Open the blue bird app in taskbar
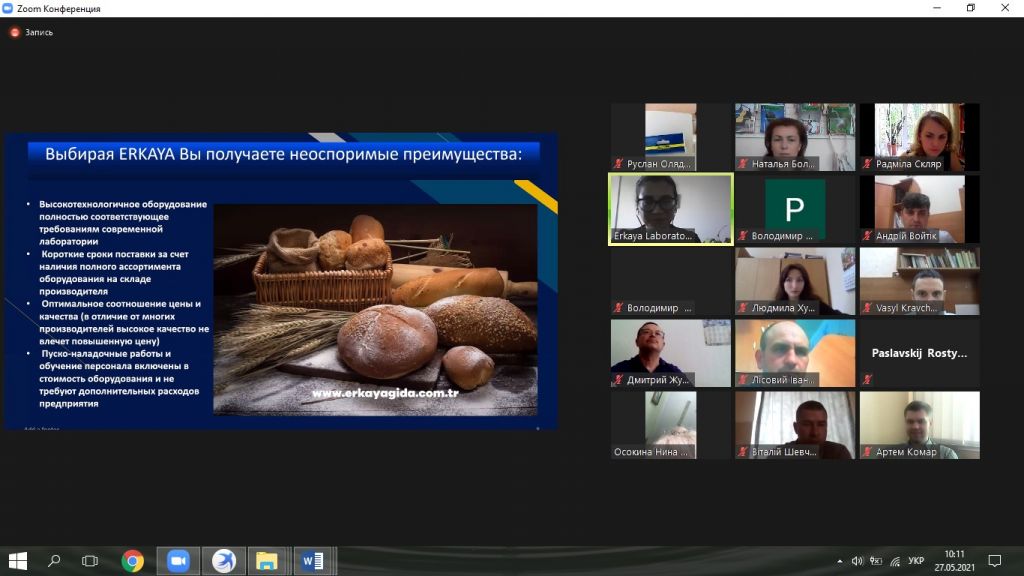 [x=224, y=560]
